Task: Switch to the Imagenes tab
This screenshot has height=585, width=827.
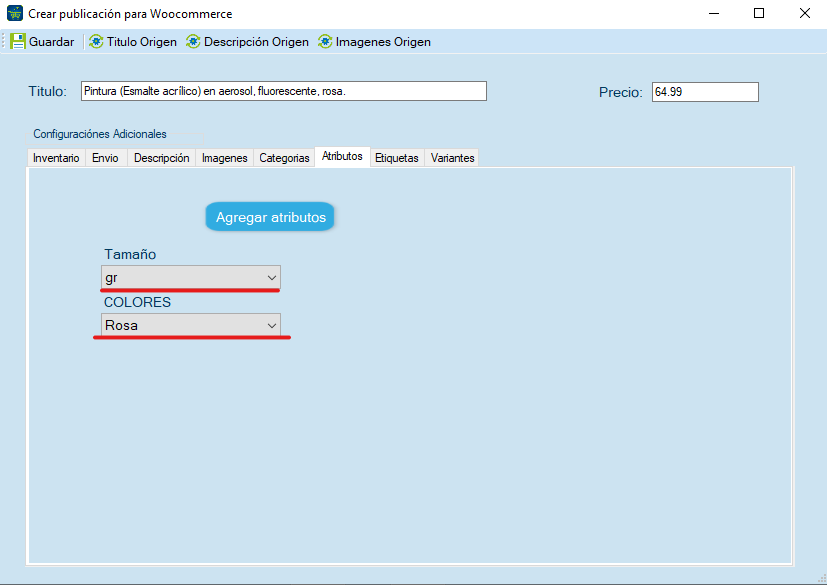Action: [225, 158]
